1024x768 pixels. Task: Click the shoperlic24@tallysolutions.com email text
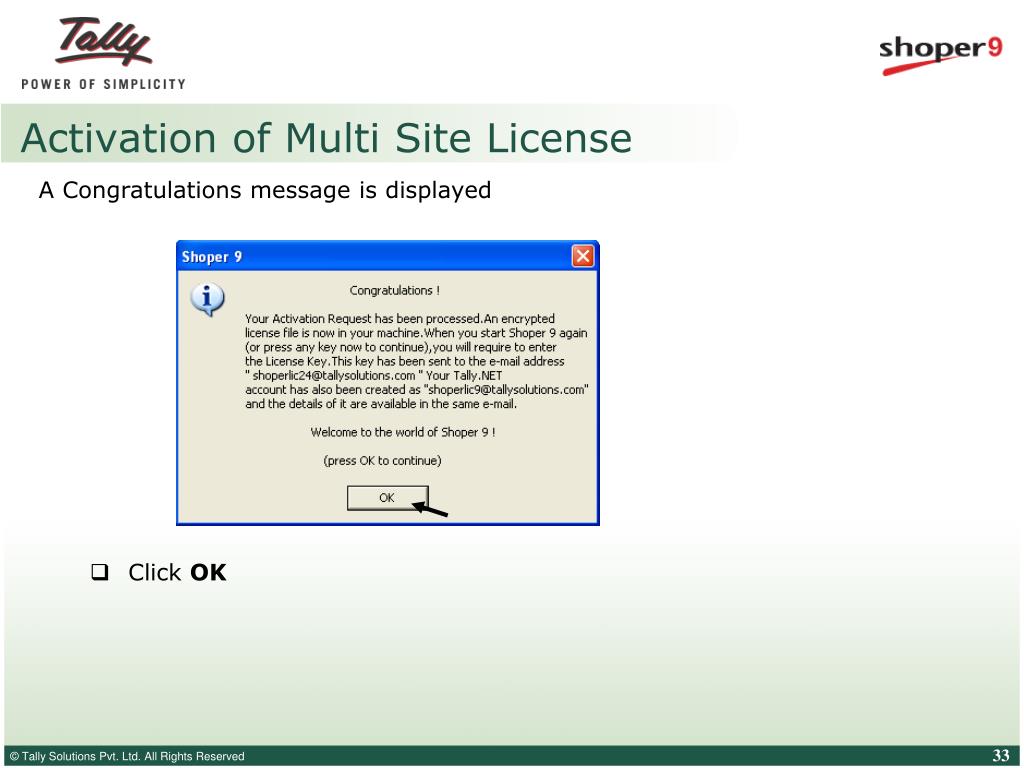coord(334,376)
